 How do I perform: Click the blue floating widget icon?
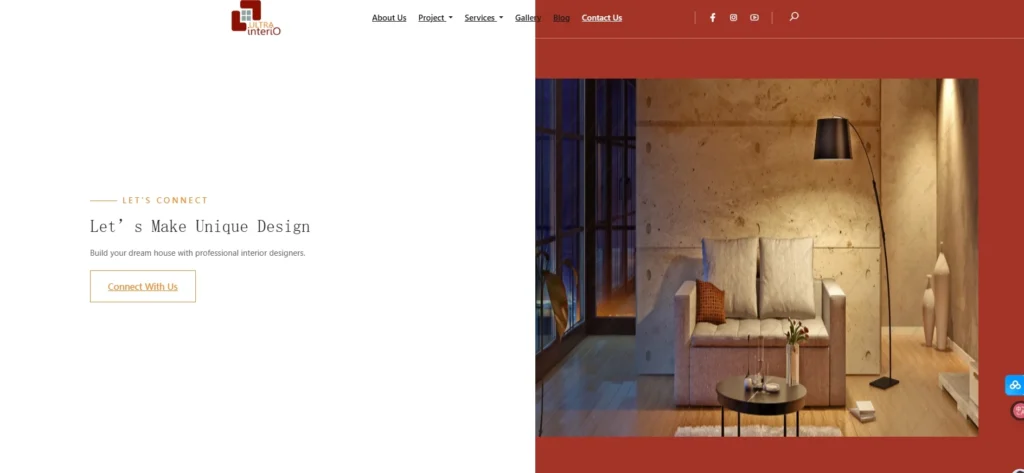[x=1015, y=385]
